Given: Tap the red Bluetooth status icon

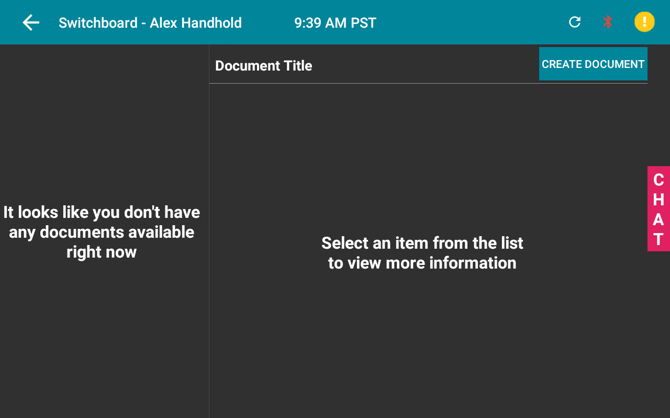Looking at the screenshot, I should pyautogui.click(x=607, y=22).
